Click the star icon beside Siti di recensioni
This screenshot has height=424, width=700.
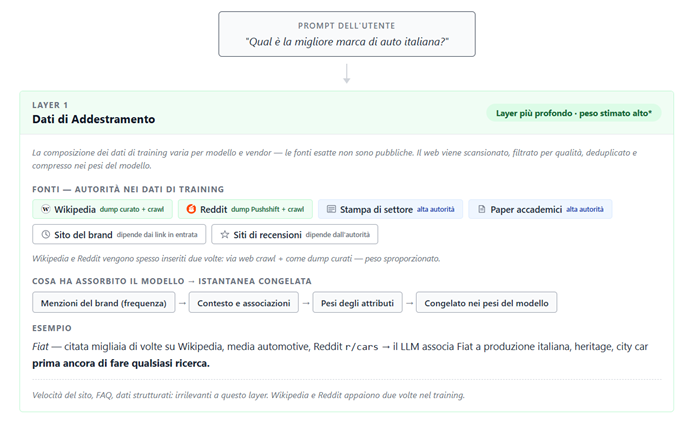(x=225, y=234)
